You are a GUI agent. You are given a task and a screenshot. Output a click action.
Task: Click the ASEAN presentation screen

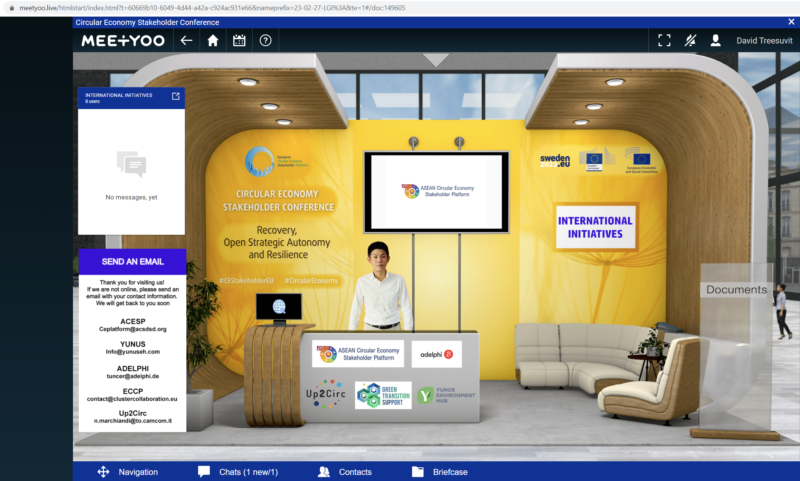[x=435, y=190]
